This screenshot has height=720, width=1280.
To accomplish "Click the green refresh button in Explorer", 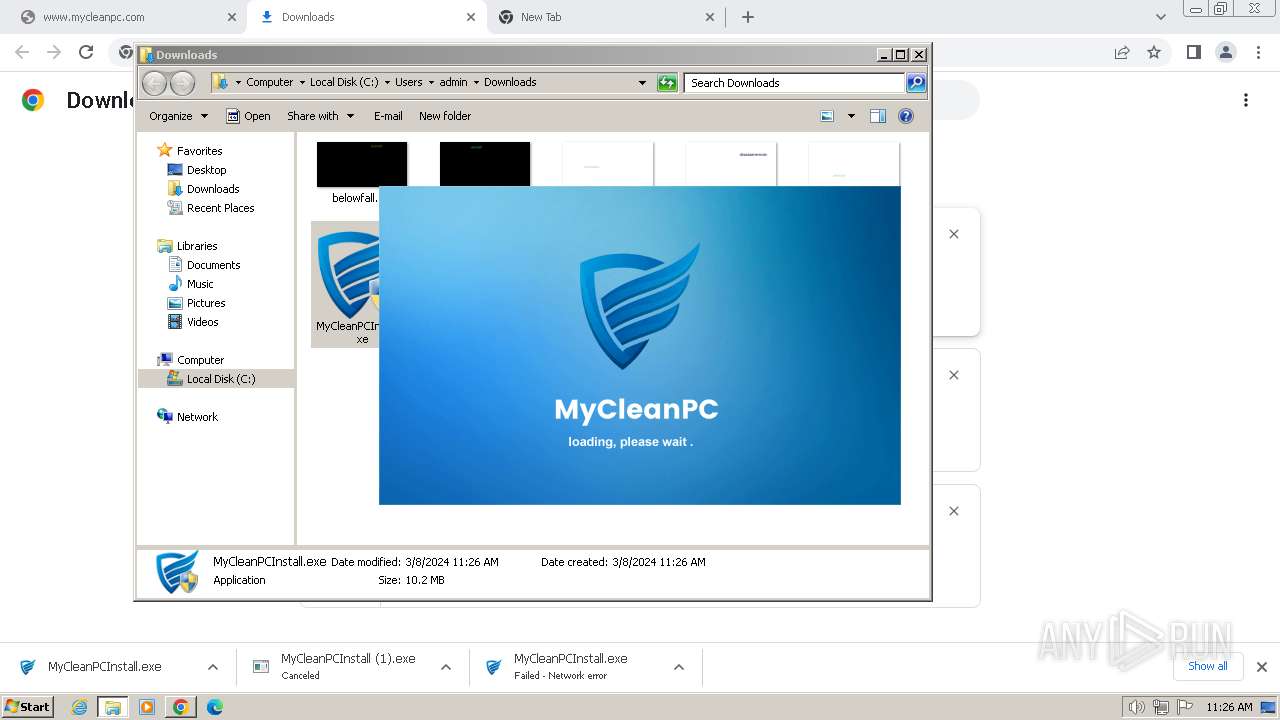I will 667,83.
